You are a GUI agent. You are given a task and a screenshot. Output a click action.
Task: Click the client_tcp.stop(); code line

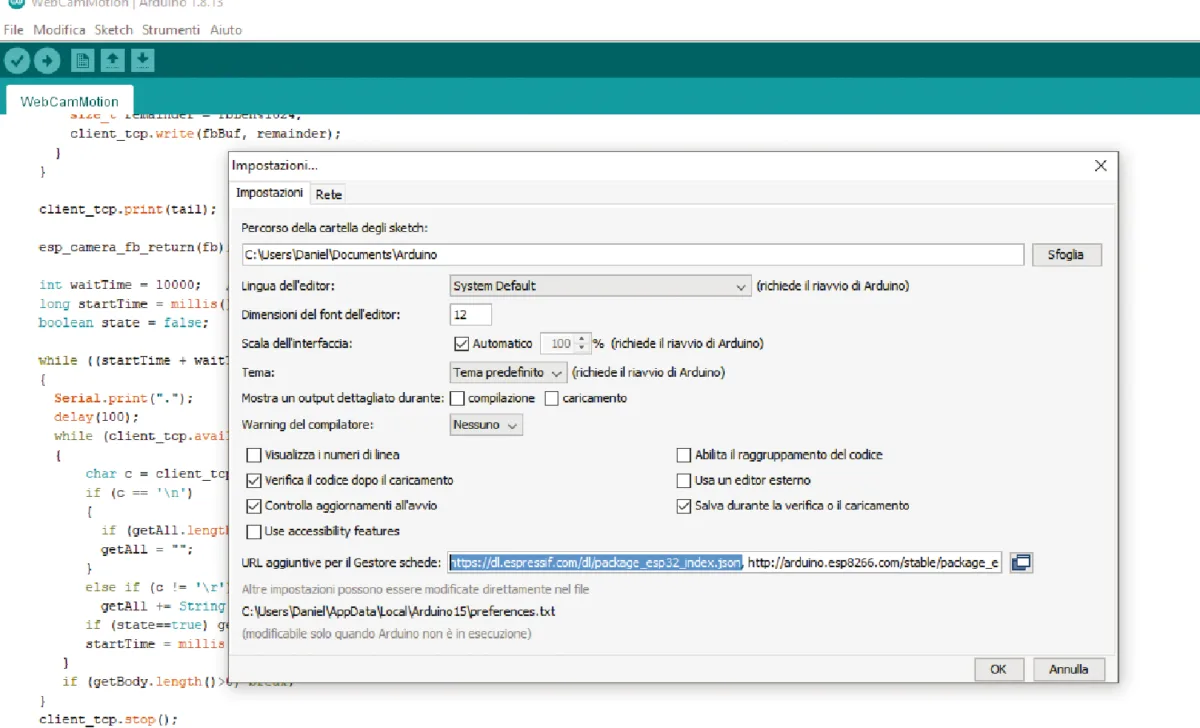(x=108, y=718)
